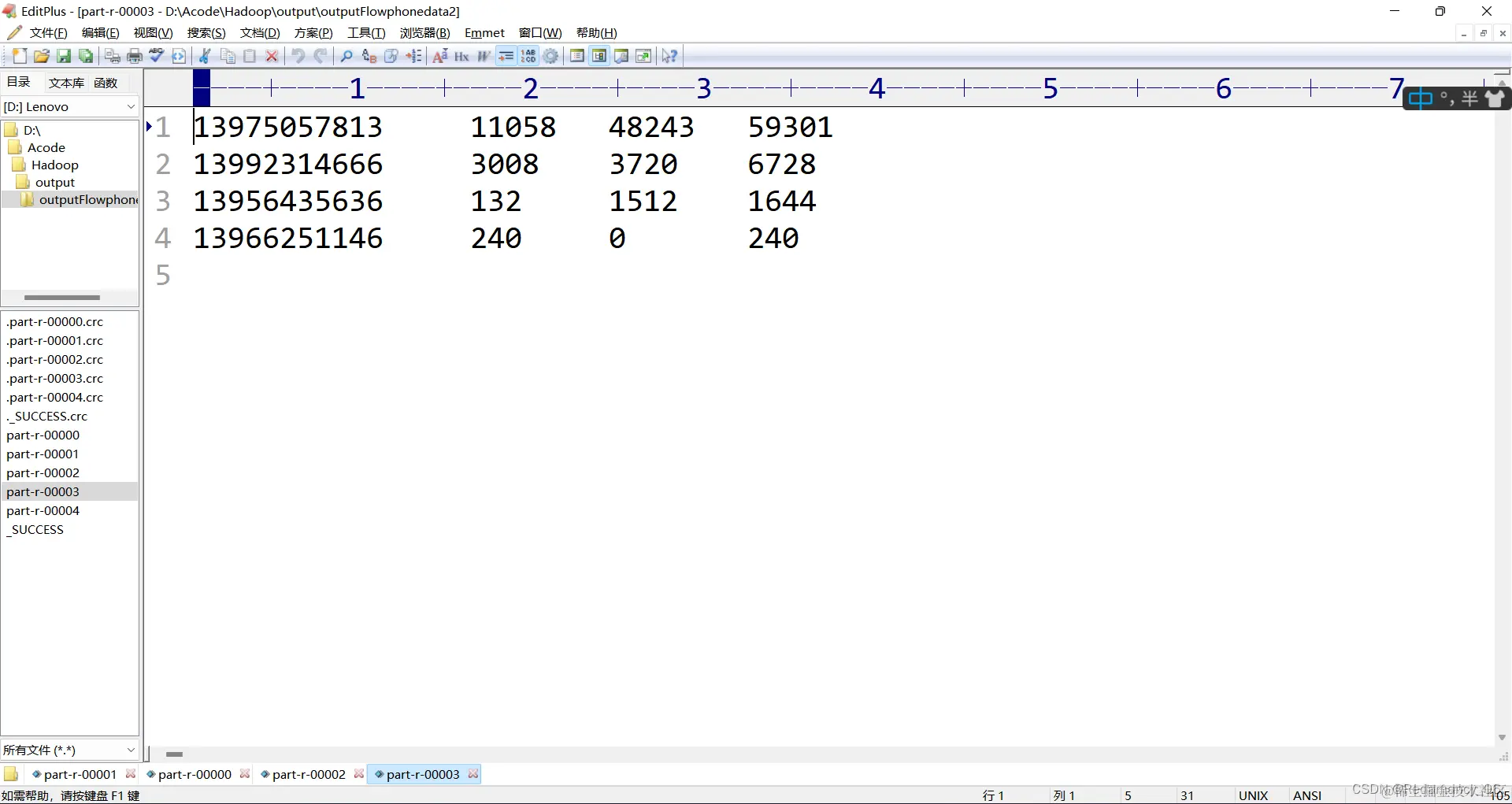
Task: Click the Paste clipboard icon
Action: click(250, 56)
